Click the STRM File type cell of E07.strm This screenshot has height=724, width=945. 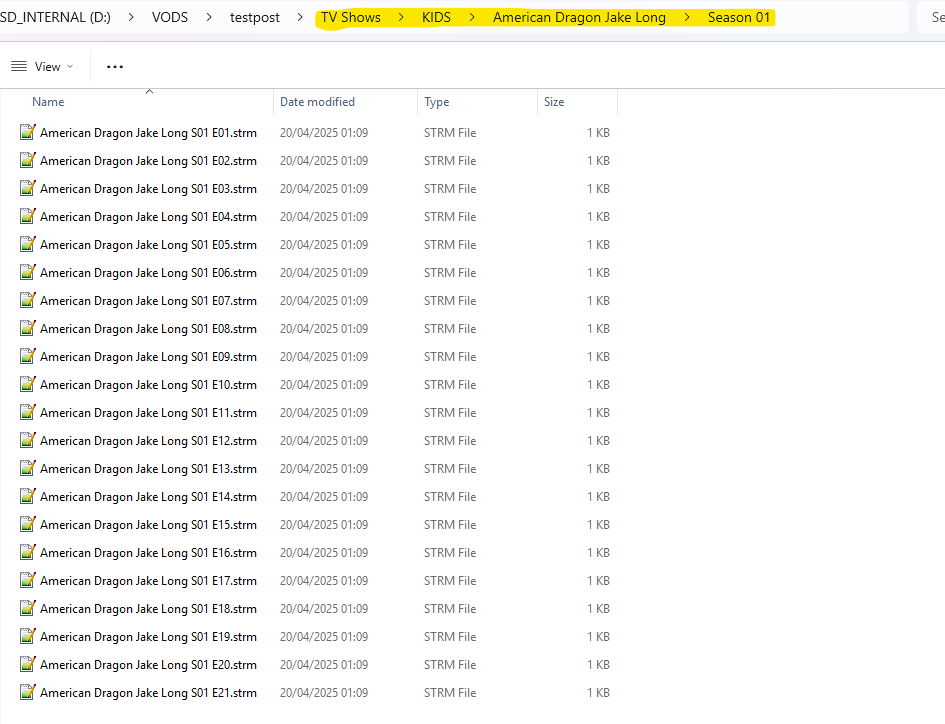pos(450,301)
